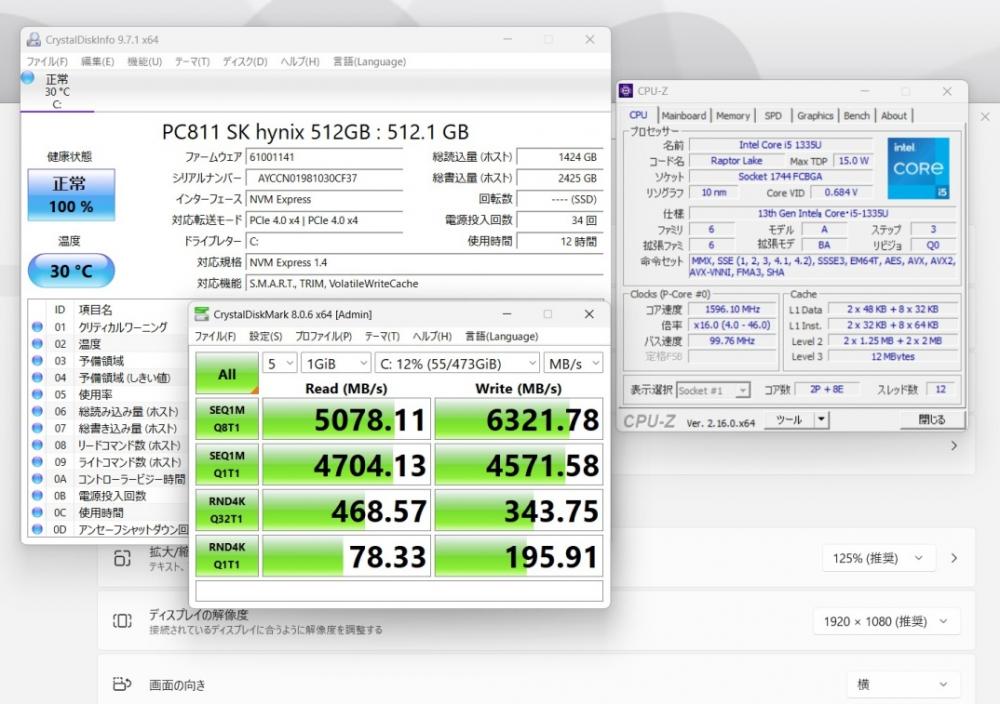Click the 閉じる button in CPU-Z
Screen dimensions: 1000x704
pyautogui.click(x=931, y=421)
